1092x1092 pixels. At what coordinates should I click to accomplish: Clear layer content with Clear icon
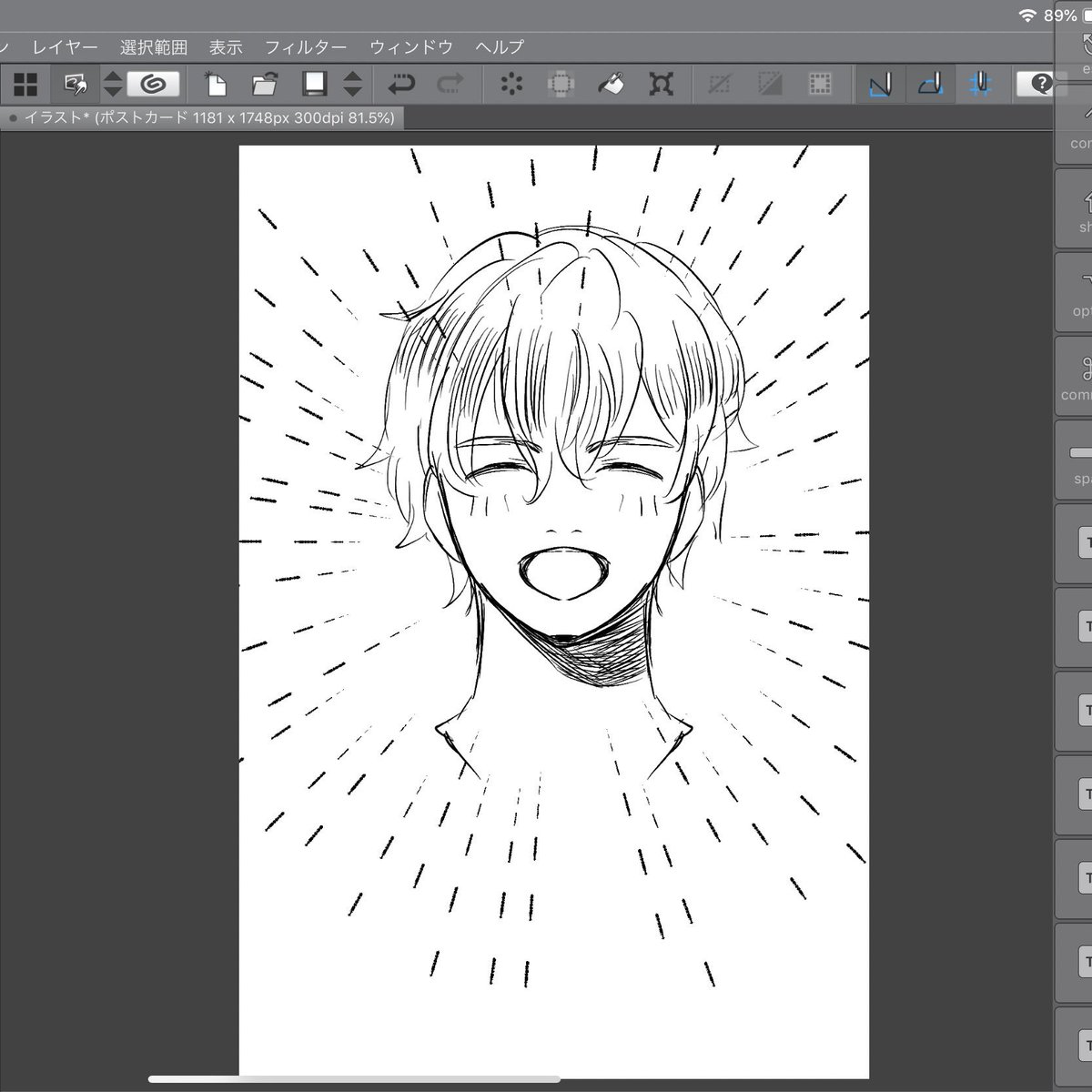click(x=512, y=85)
